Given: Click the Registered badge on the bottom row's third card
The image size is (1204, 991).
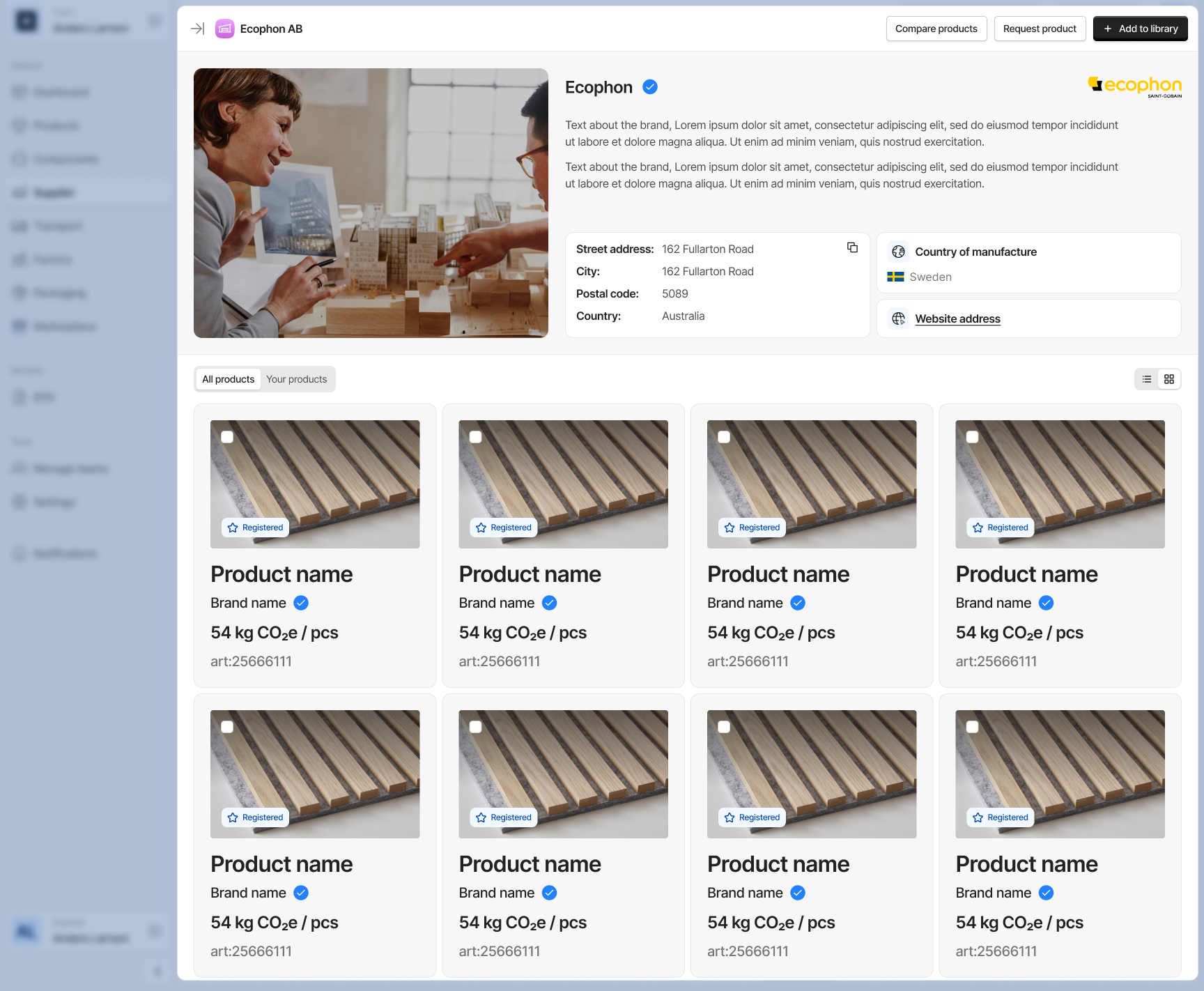Looking at the screenshot, I should 752,817.
